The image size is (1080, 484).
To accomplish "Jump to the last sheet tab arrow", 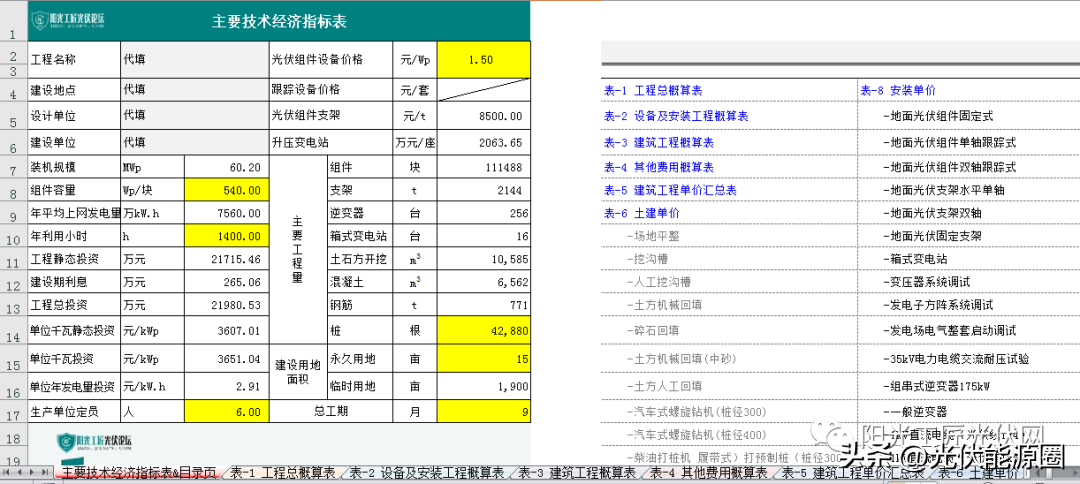I will point(43,472).
